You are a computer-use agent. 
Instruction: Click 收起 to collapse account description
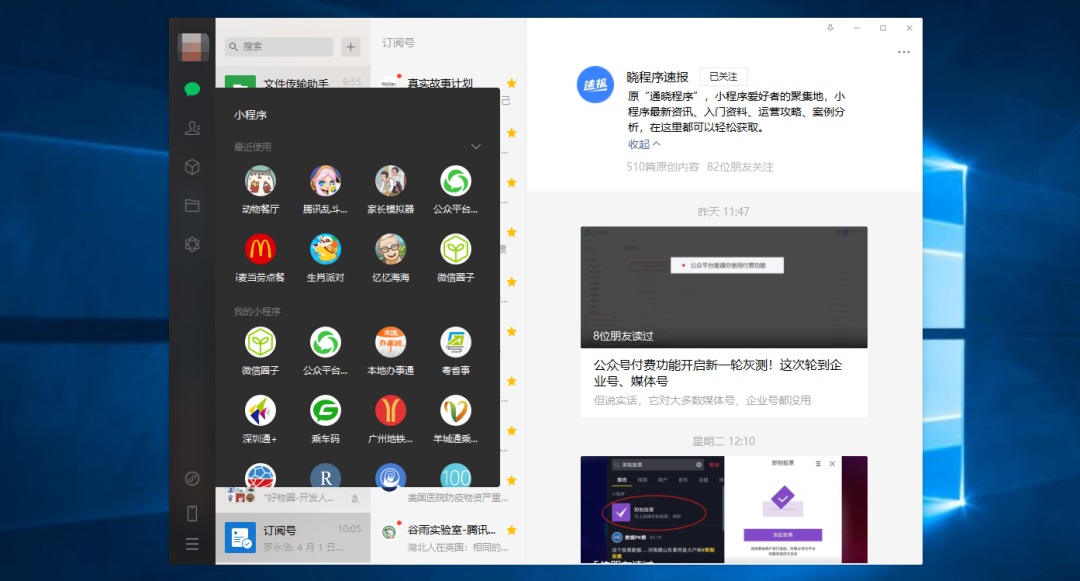[643, 145]
